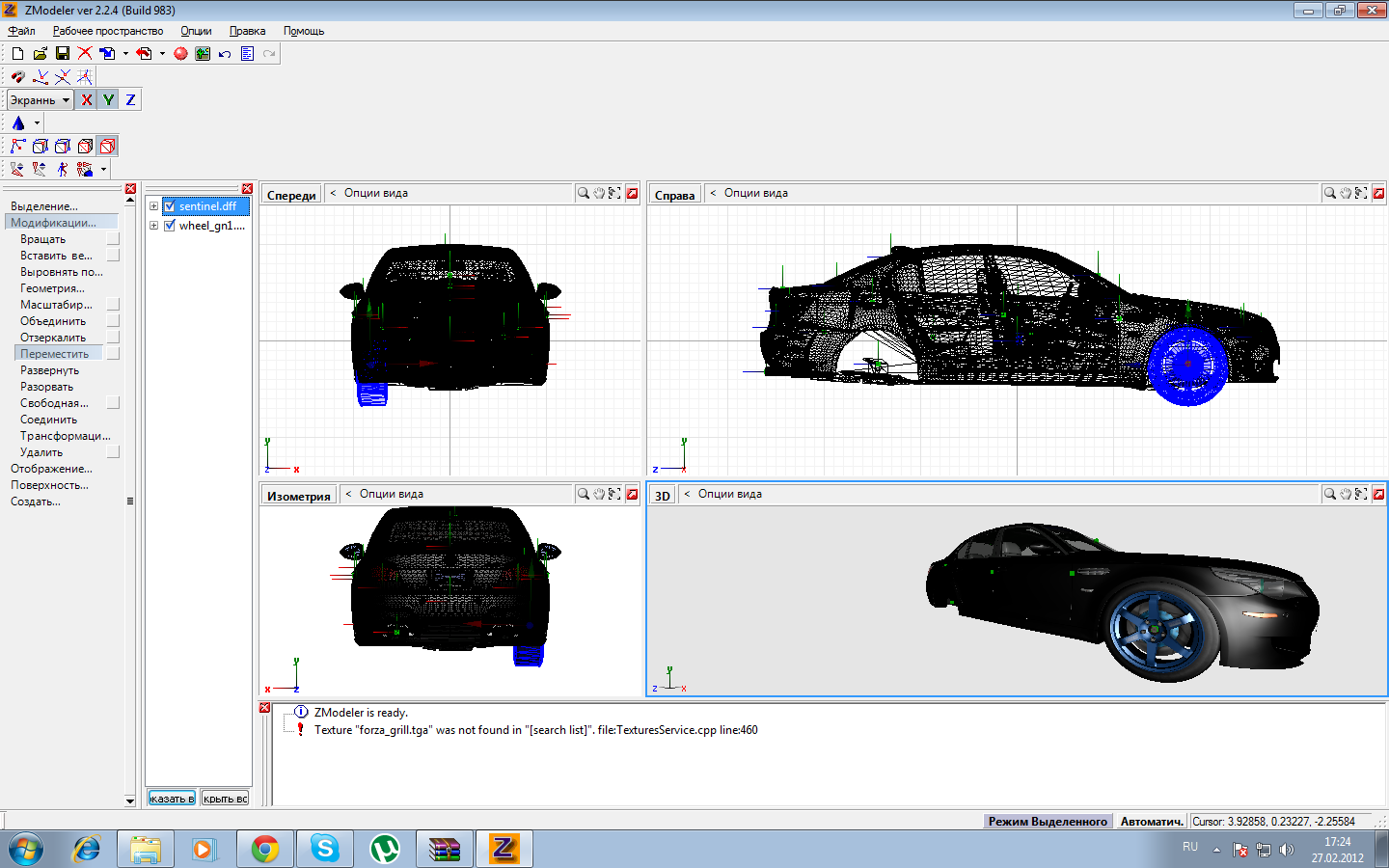Open the Правка menu
The height and width of the screenshot is (868, 1389).
[247, 31]
